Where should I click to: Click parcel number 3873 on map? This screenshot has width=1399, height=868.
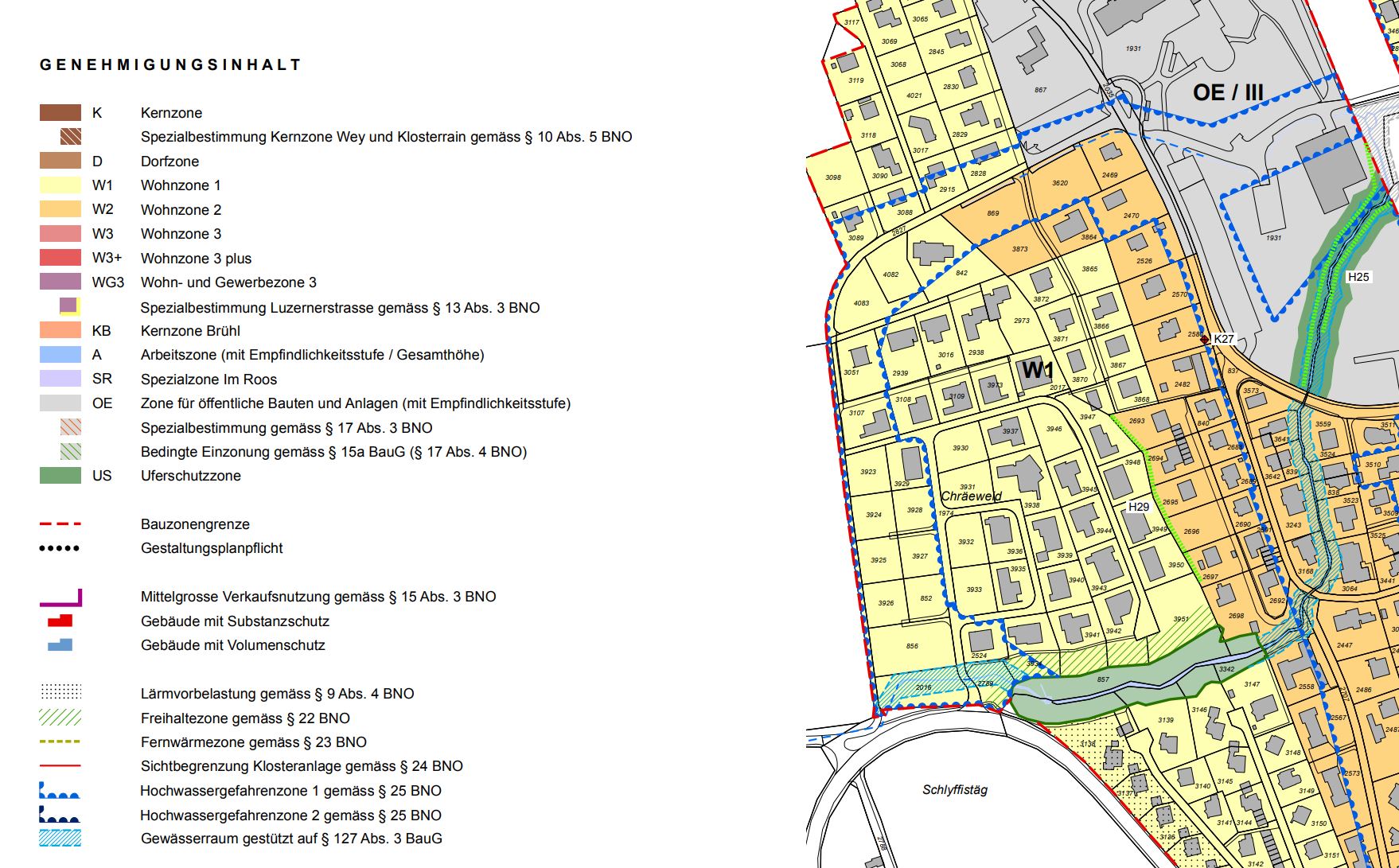[x=1020, y=249]
